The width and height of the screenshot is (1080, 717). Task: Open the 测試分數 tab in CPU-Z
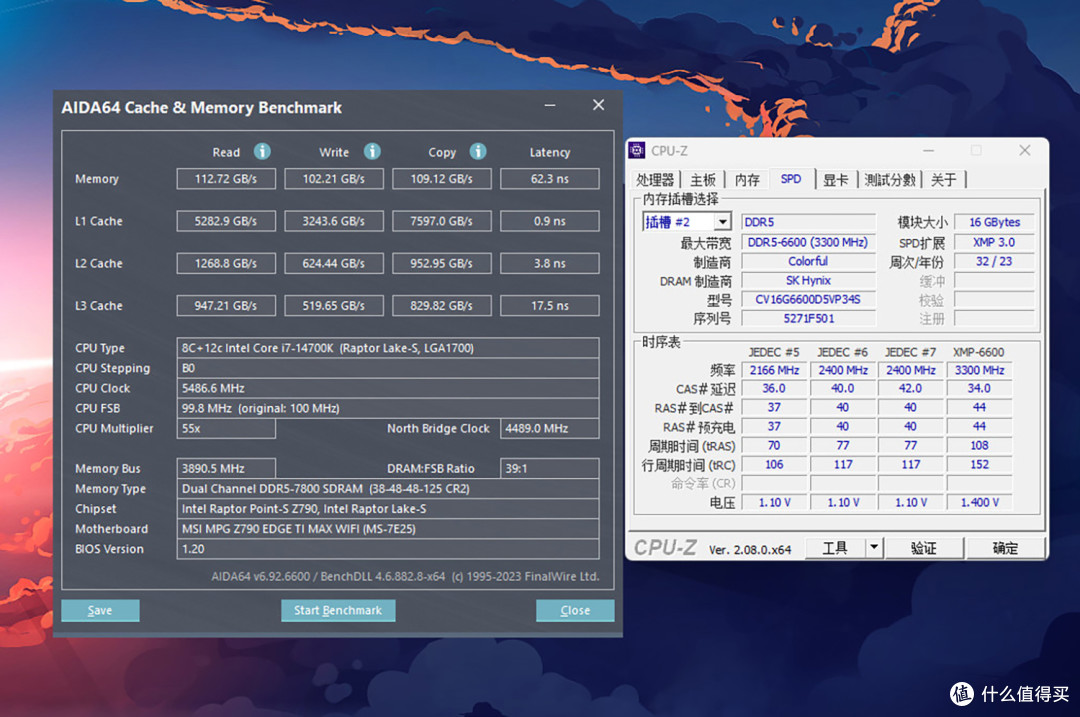click(889, 180)
